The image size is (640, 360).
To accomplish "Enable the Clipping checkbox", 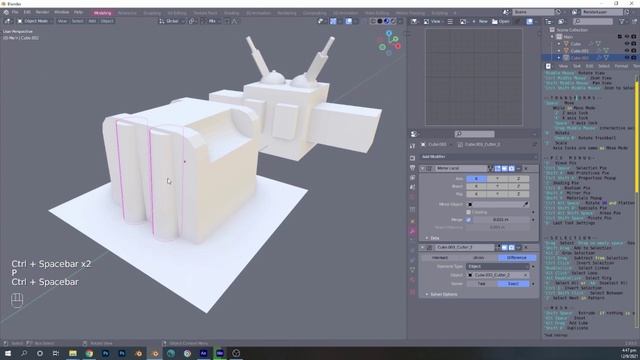I will (x=469, y=212).
